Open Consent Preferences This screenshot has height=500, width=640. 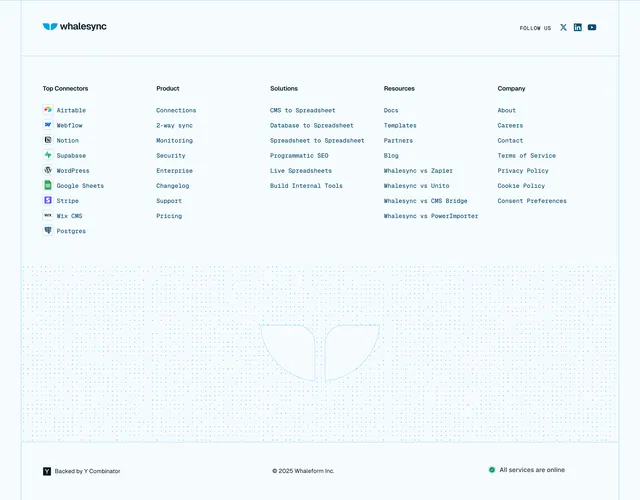[x=532, y=201]
